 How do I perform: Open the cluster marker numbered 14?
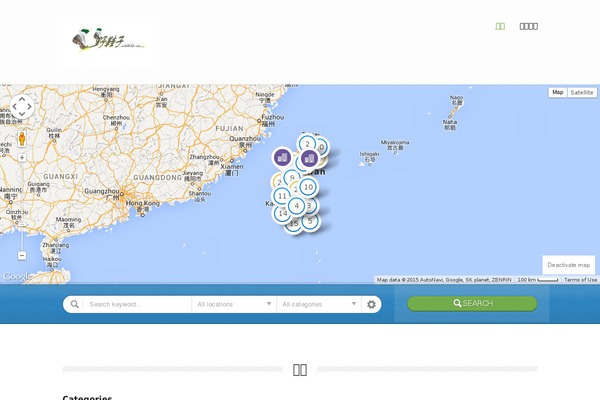click(x=282, y=214)
